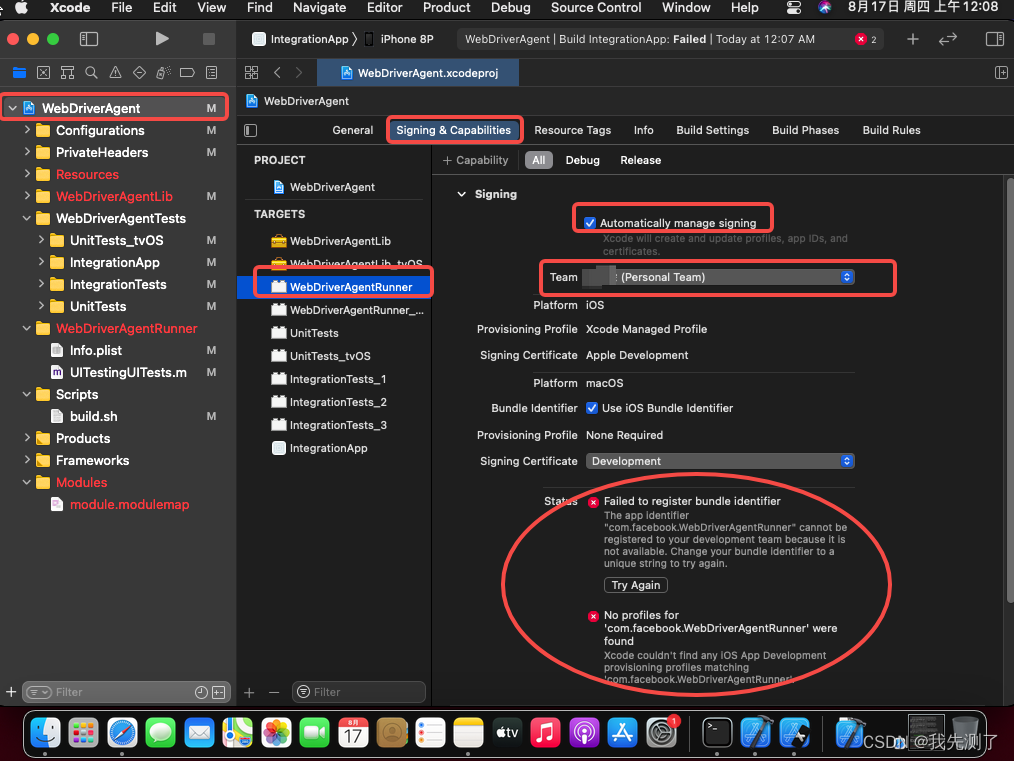Select the Find navigator magnifying glass
The height and width of the screenshot is (761, 1014).
[91, 72]
